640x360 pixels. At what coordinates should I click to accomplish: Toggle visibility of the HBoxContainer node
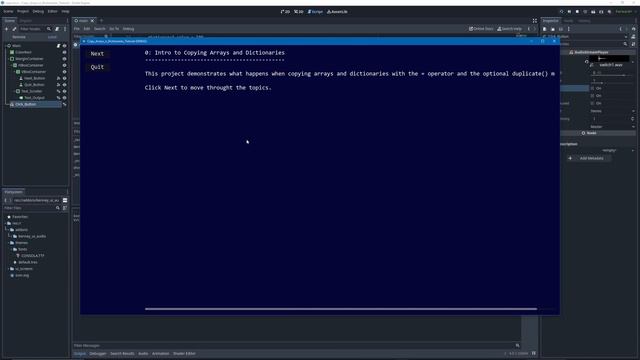point(64,65)
